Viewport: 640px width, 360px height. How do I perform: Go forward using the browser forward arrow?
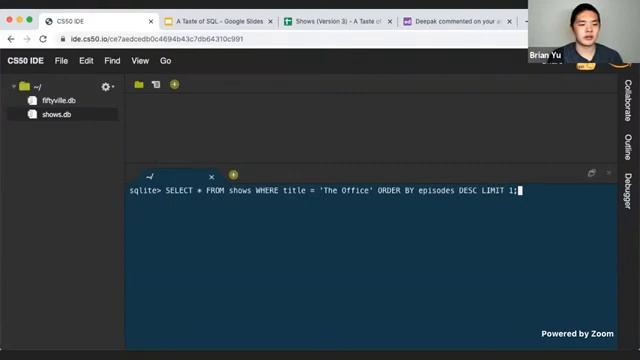(27, 39)
